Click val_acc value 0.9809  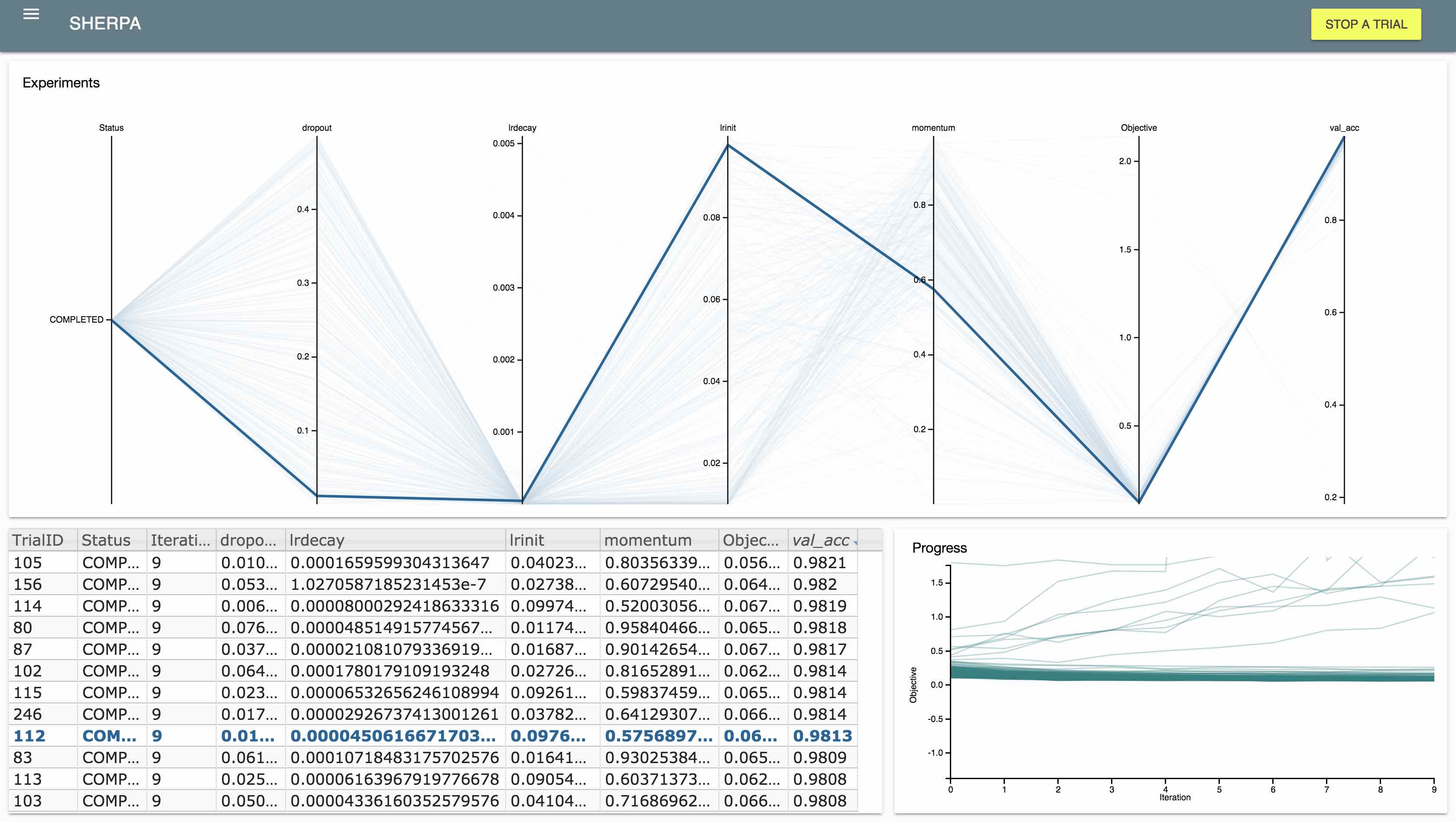coord(819,757)
